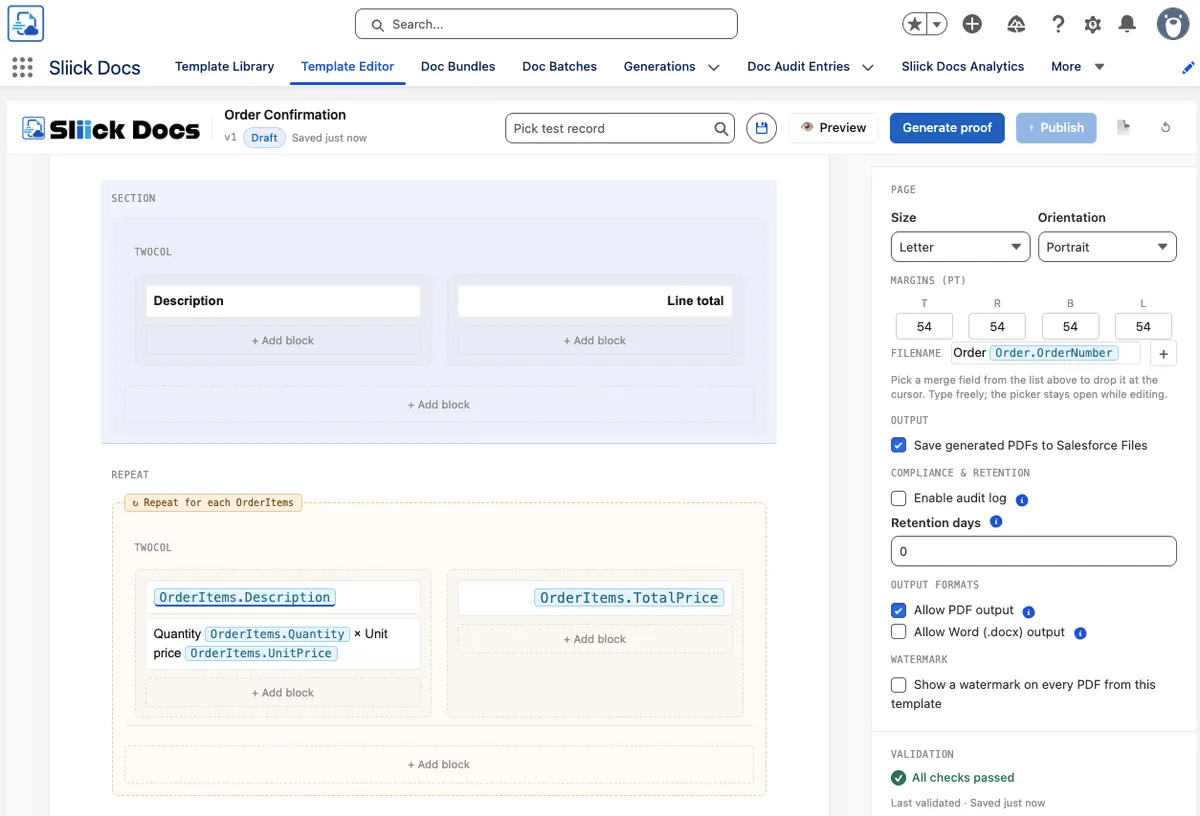Click the Description header text block
This screenshot has height=816, width=1200.
click(x=283, y=301)
